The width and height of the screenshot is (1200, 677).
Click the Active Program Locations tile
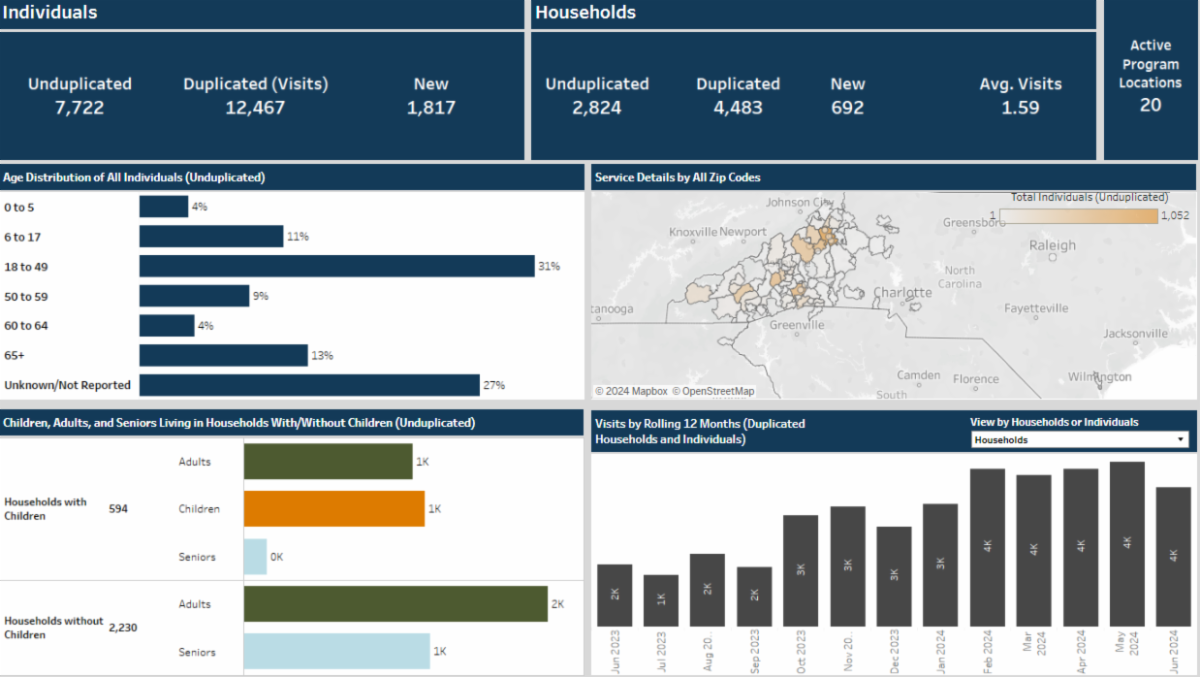1150,78
